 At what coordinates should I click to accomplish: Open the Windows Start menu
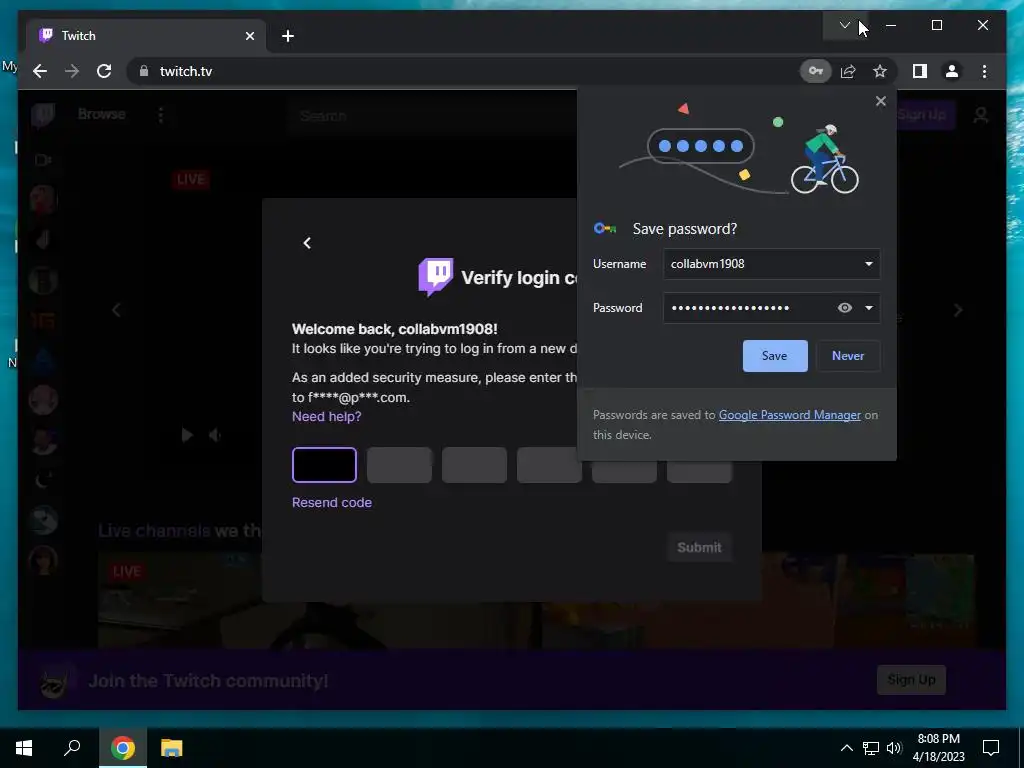point(24,748)
